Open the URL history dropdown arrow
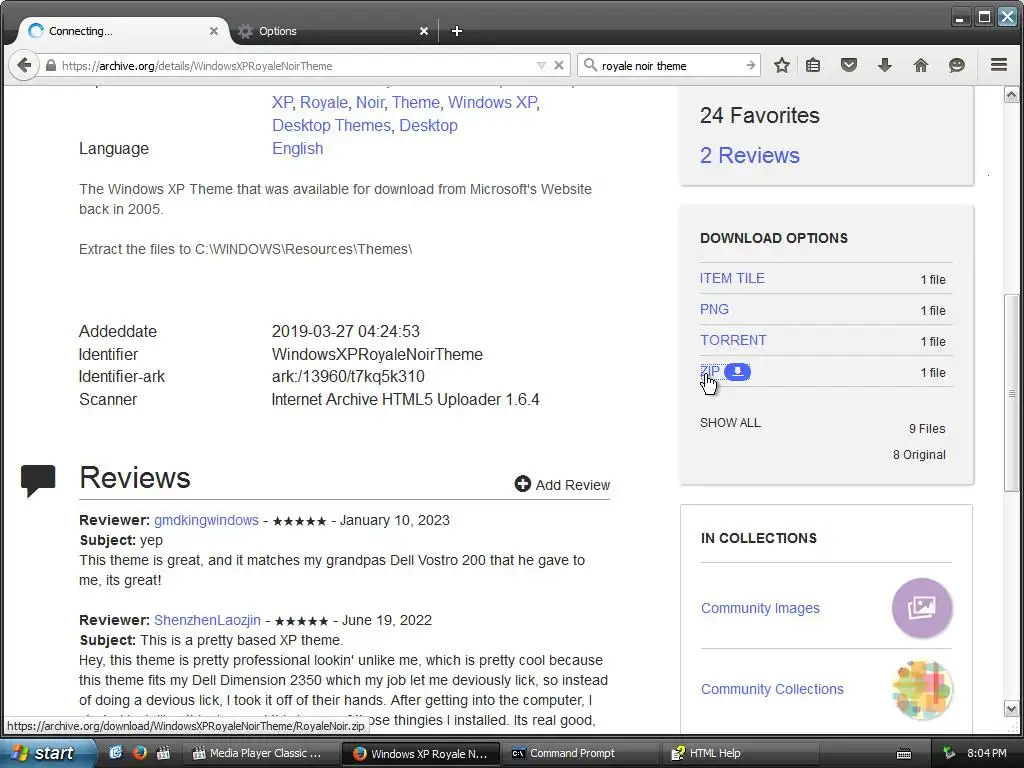This screenshot has height=768, width=1024. pyautogui.click(x=541, y=65)
